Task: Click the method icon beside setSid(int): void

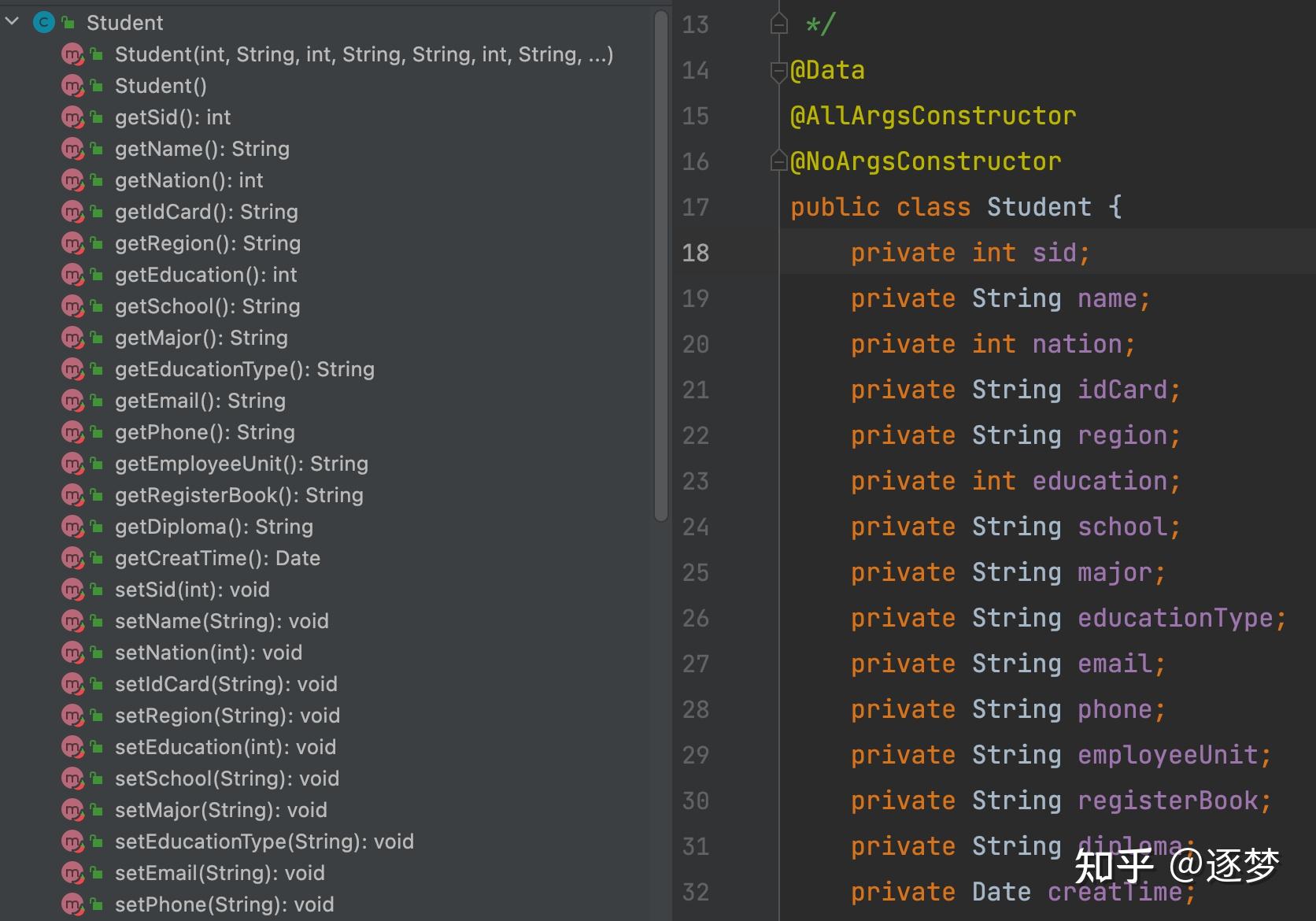Action: click(x=72, y=590)
